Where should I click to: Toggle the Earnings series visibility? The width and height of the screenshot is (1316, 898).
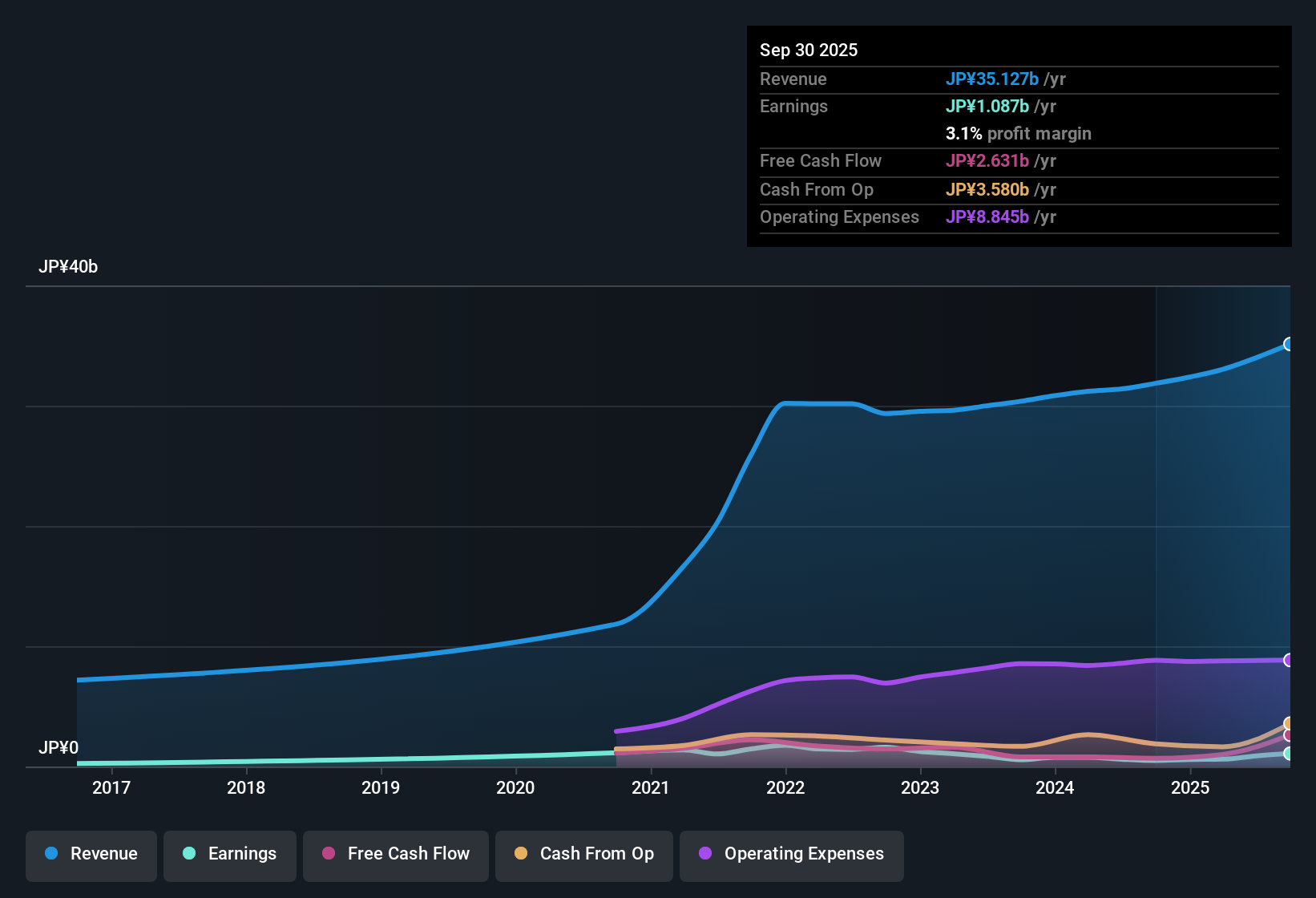(229, 854)
